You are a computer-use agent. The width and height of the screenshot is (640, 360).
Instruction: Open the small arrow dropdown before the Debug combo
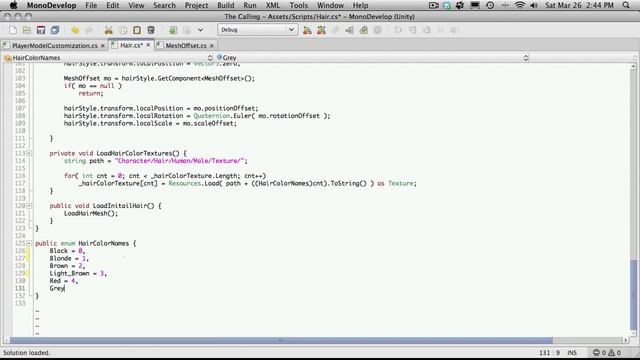point(200,30)
